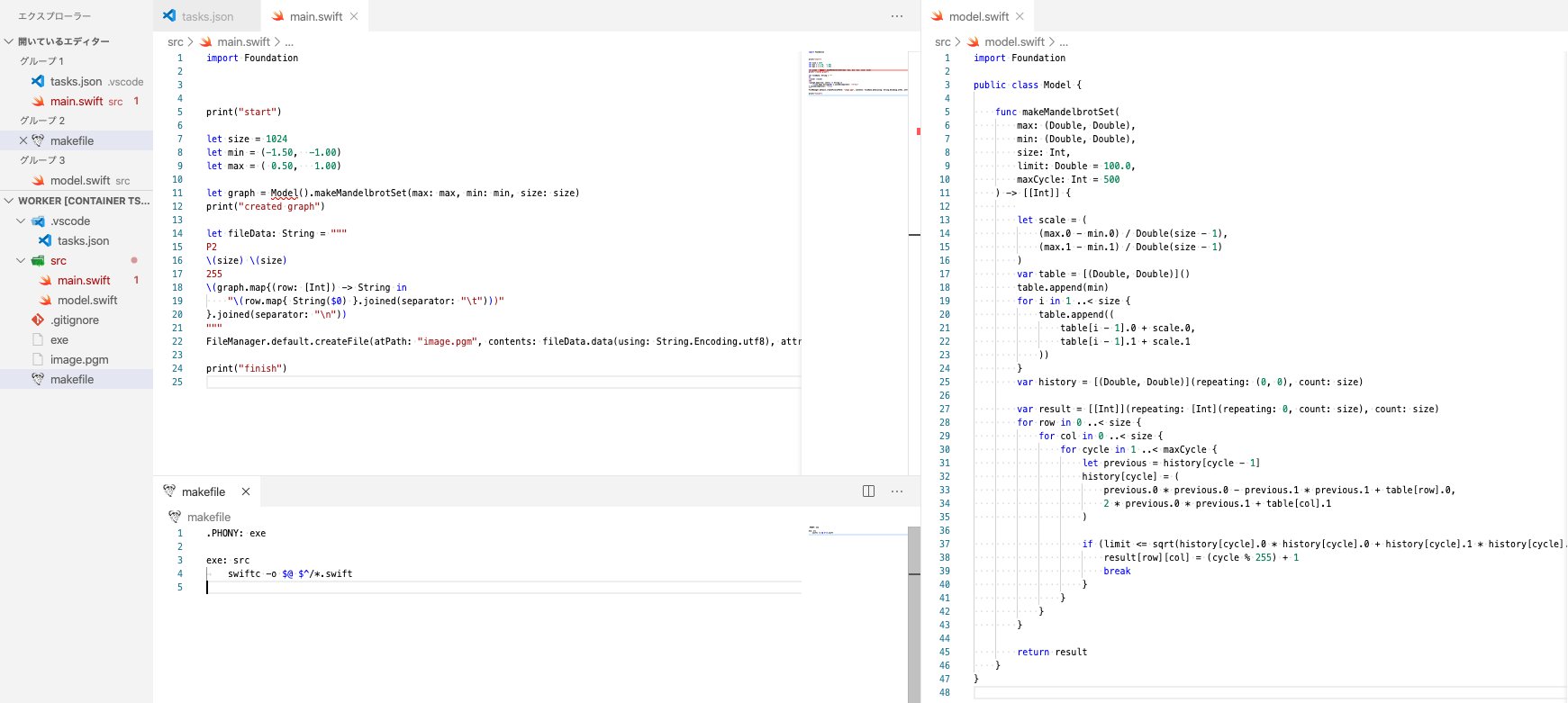Click the Swift icon on model.swift tab
1568x703 pixels.
(x=937, y=16)
